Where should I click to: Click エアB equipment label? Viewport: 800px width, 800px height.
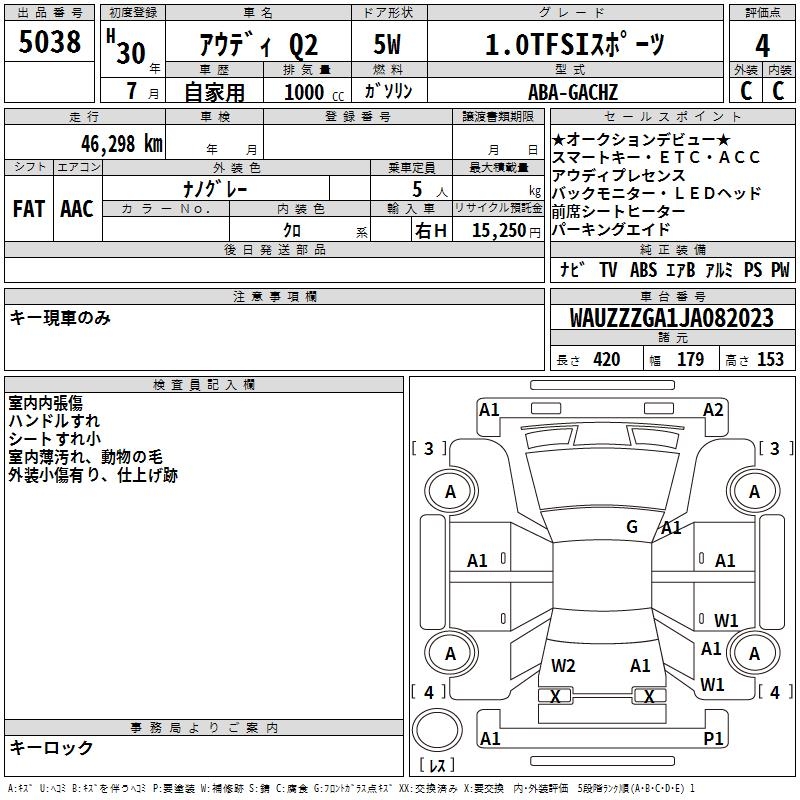tap(680, 269)
